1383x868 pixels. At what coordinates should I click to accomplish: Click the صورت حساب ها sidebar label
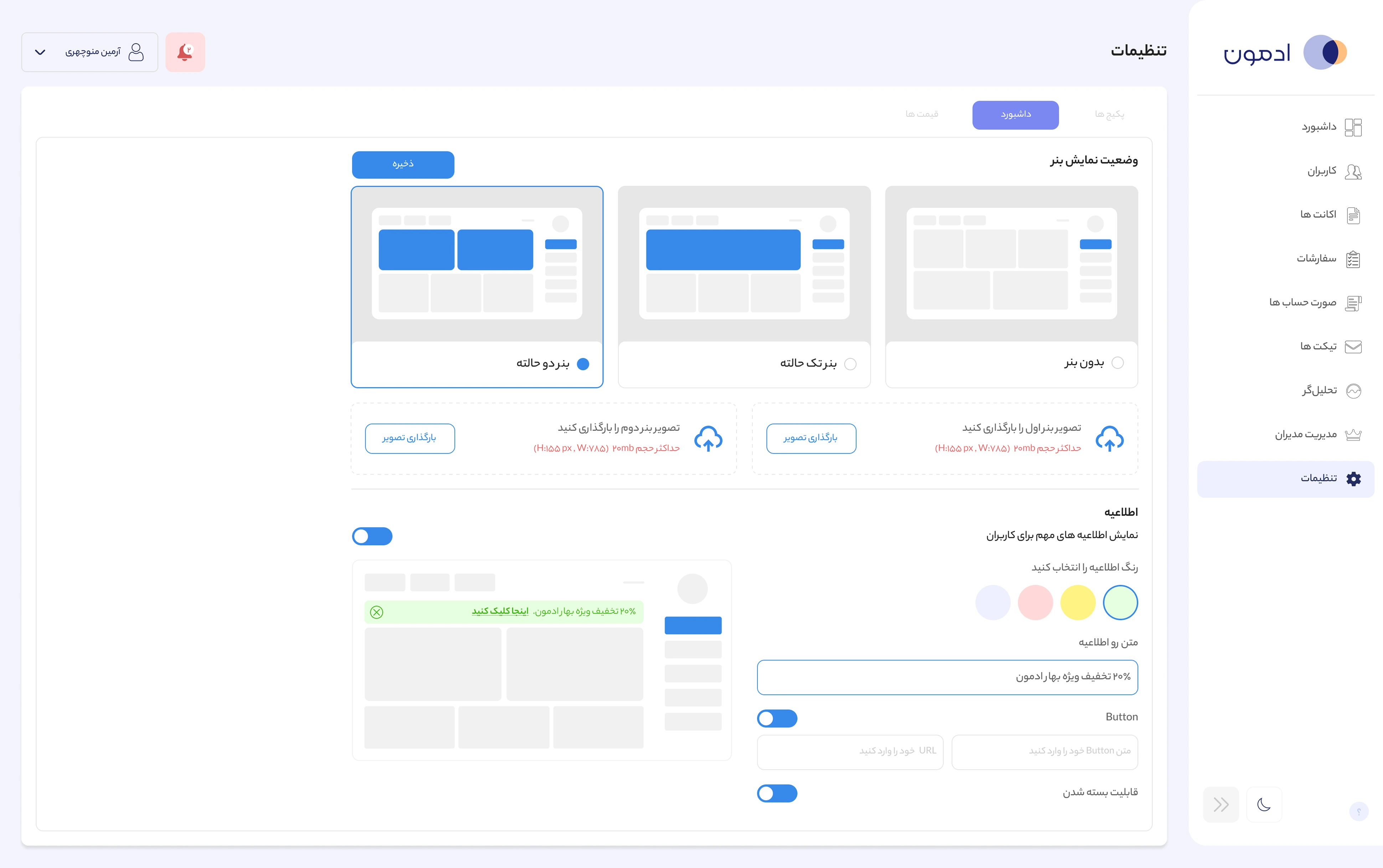point(1302,303)
